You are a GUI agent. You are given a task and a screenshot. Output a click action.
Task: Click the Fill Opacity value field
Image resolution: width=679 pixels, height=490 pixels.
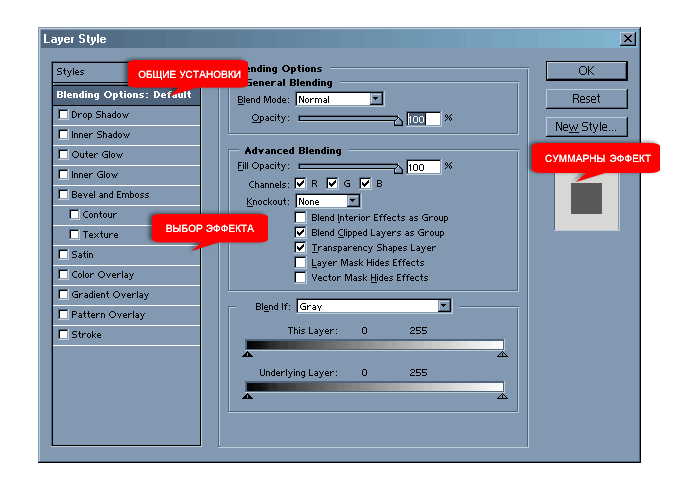(423, 166)
